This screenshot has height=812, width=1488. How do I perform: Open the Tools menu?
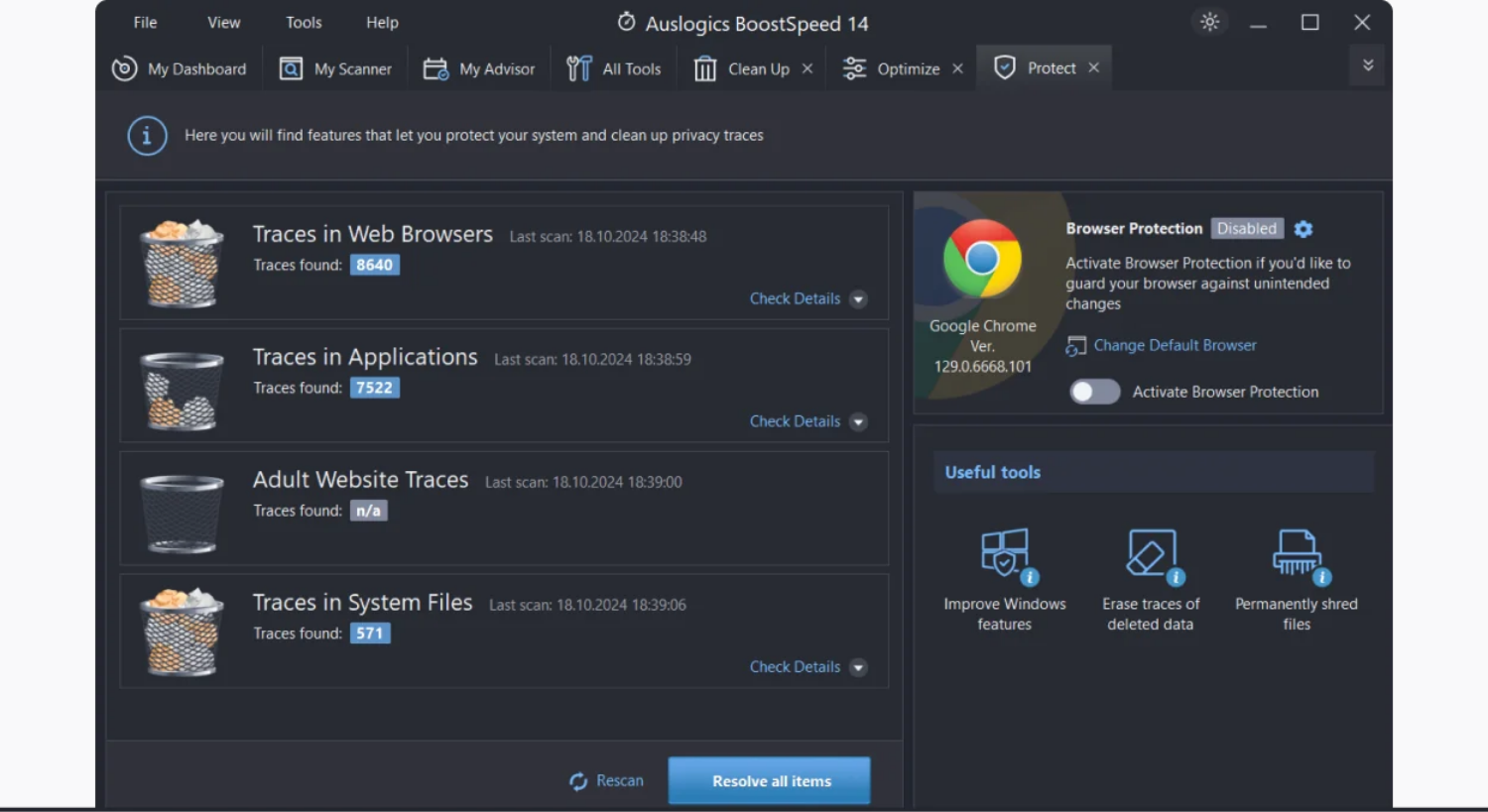tap(303, 22)
